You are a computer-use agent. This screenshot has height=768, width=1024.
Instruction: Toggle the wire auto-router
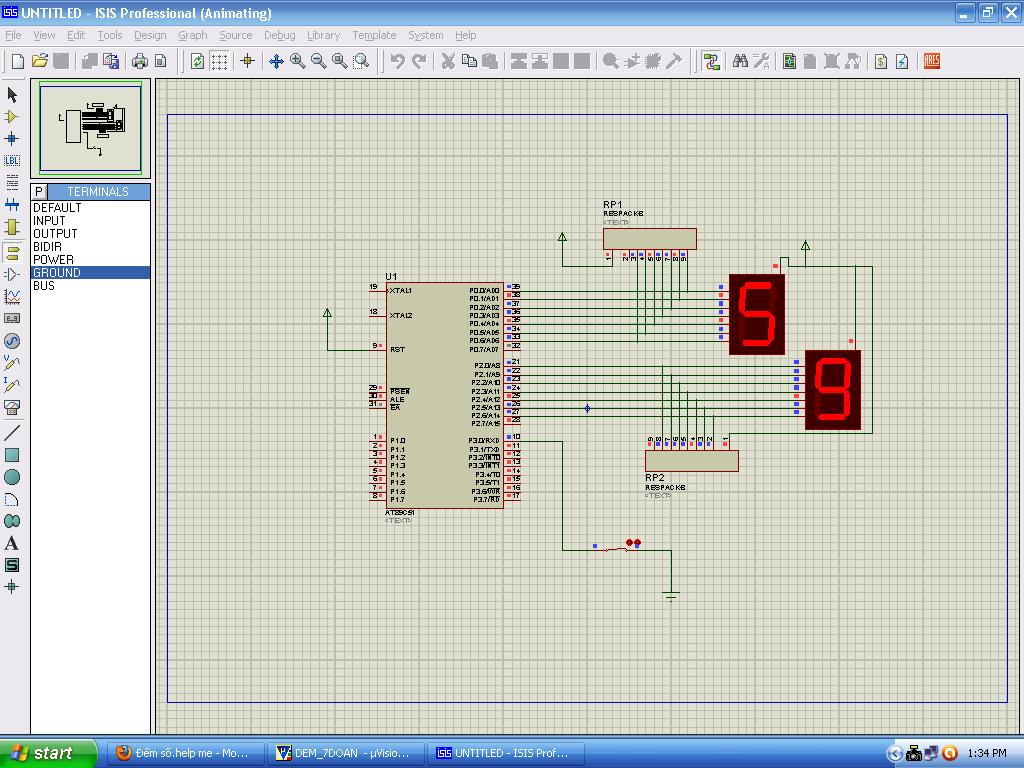(x=711, y=61)
